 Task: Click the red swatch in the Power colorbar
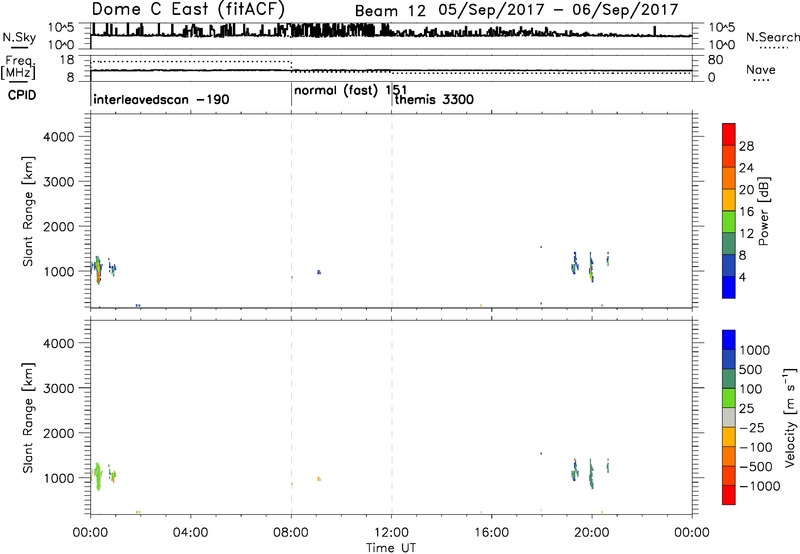click(x=729, y=134)
